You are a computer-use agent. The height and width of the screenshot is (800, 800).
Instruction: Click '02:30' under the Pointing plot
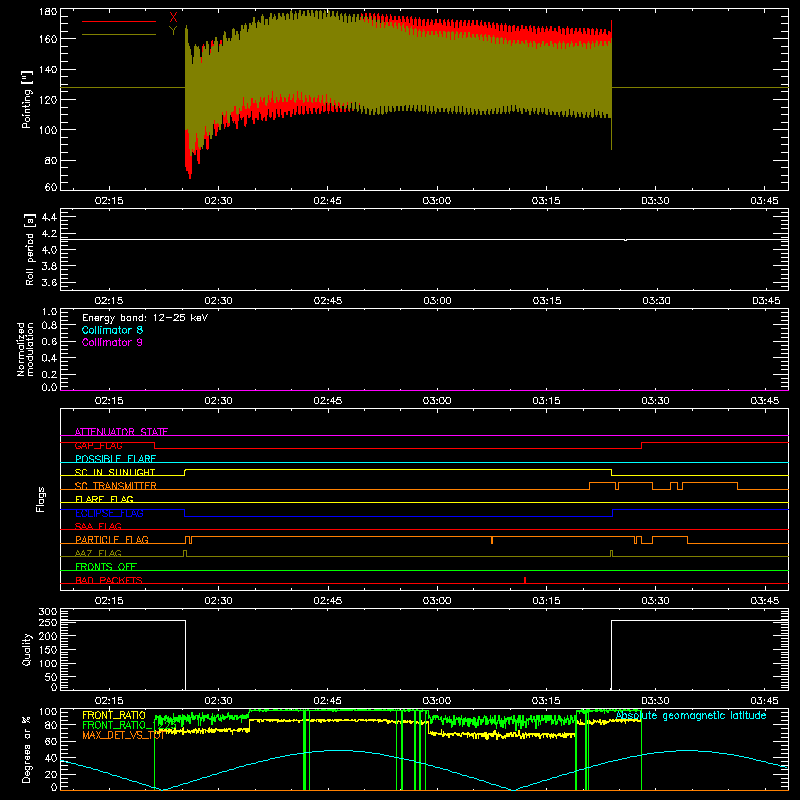[218, 201]
